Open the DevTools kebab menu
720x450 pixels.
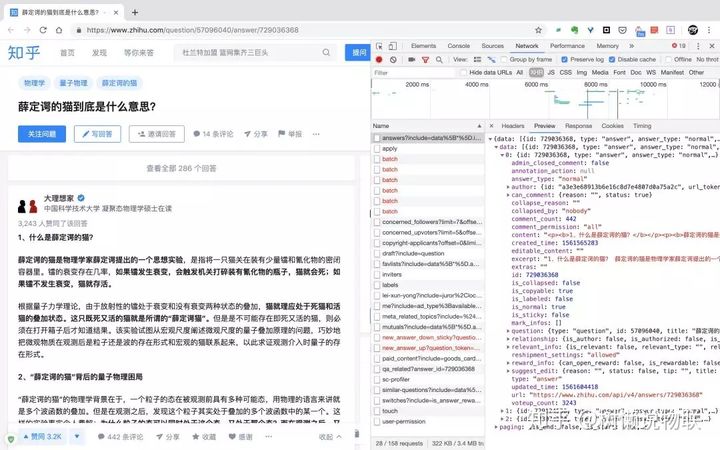[x=698, y=46]
